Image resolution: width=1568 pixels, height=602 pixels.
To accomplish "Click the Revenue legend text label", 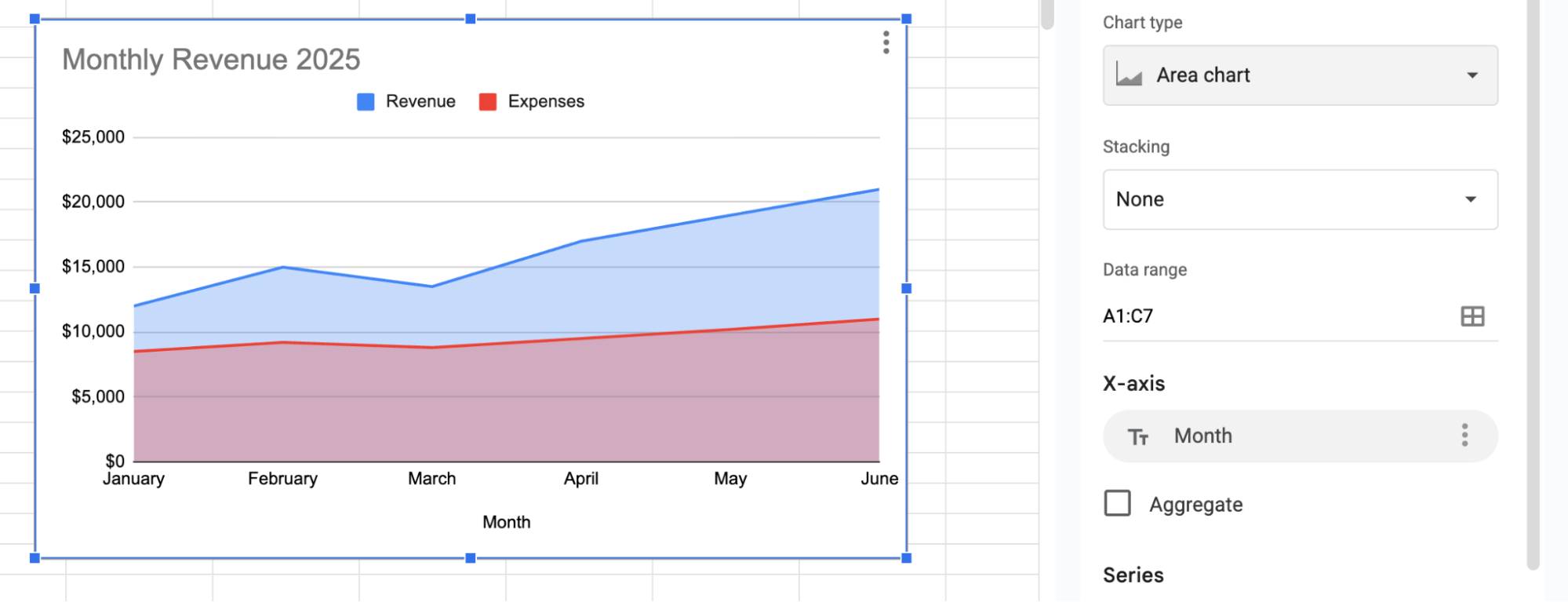I will pos(420,100).
